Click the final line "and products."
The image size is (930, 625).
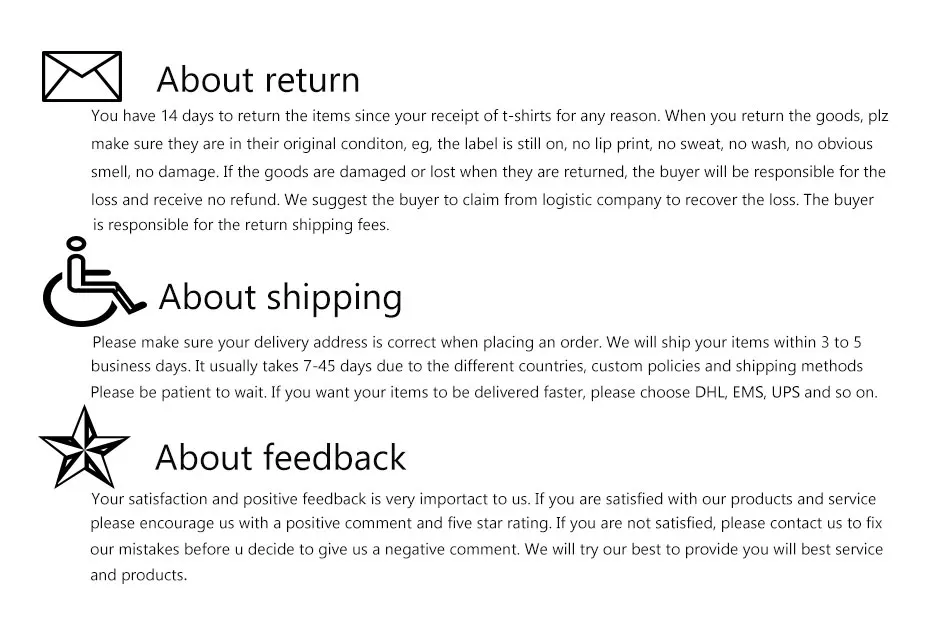(138, 575)
